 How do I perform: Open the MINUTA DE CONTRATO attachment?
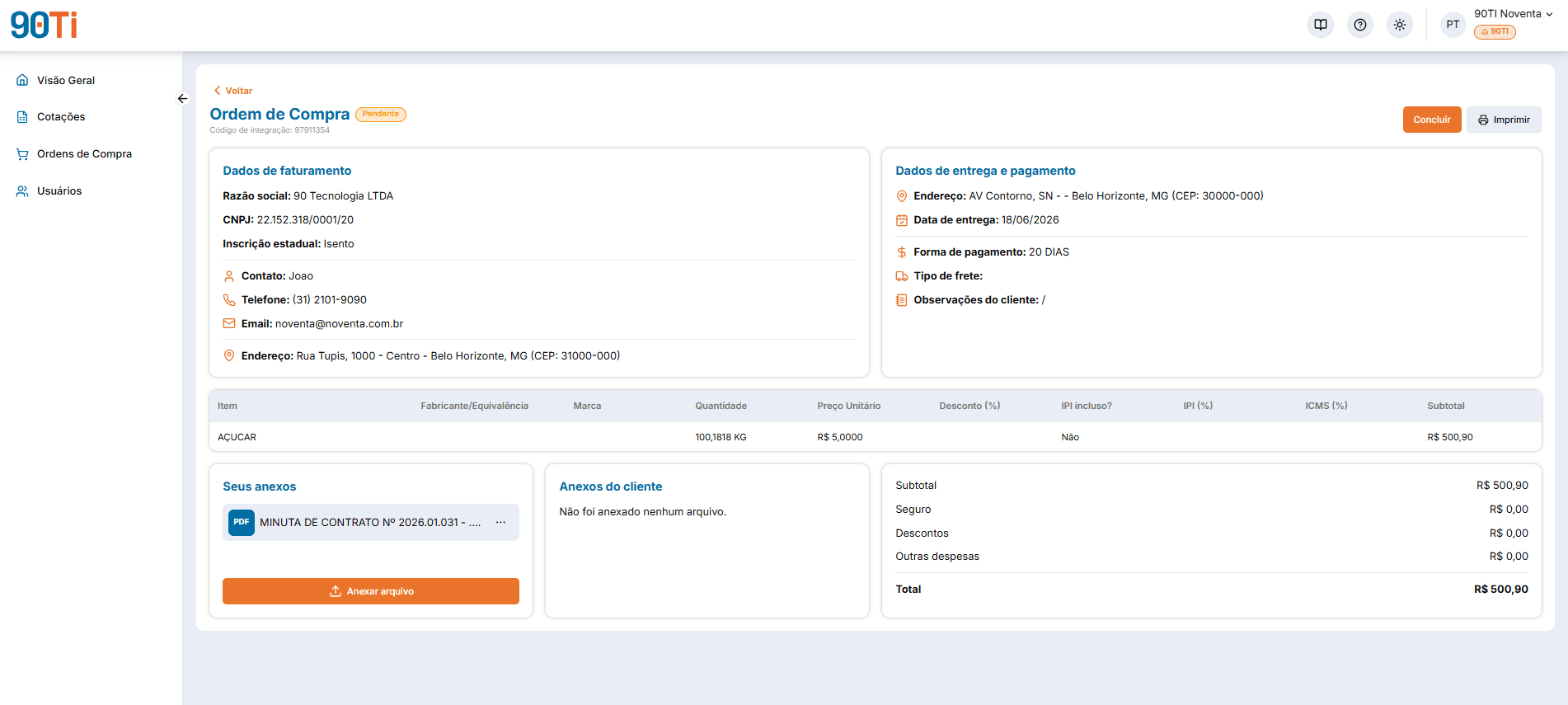pyautogui.click(x=370, y=522)
